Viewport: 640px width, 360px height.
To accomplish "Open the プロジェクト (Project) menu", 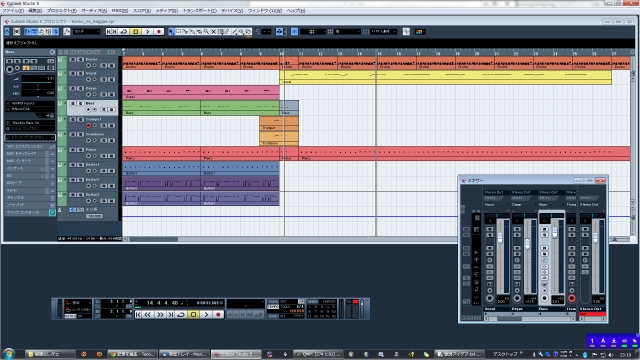I will coord(62,11).
